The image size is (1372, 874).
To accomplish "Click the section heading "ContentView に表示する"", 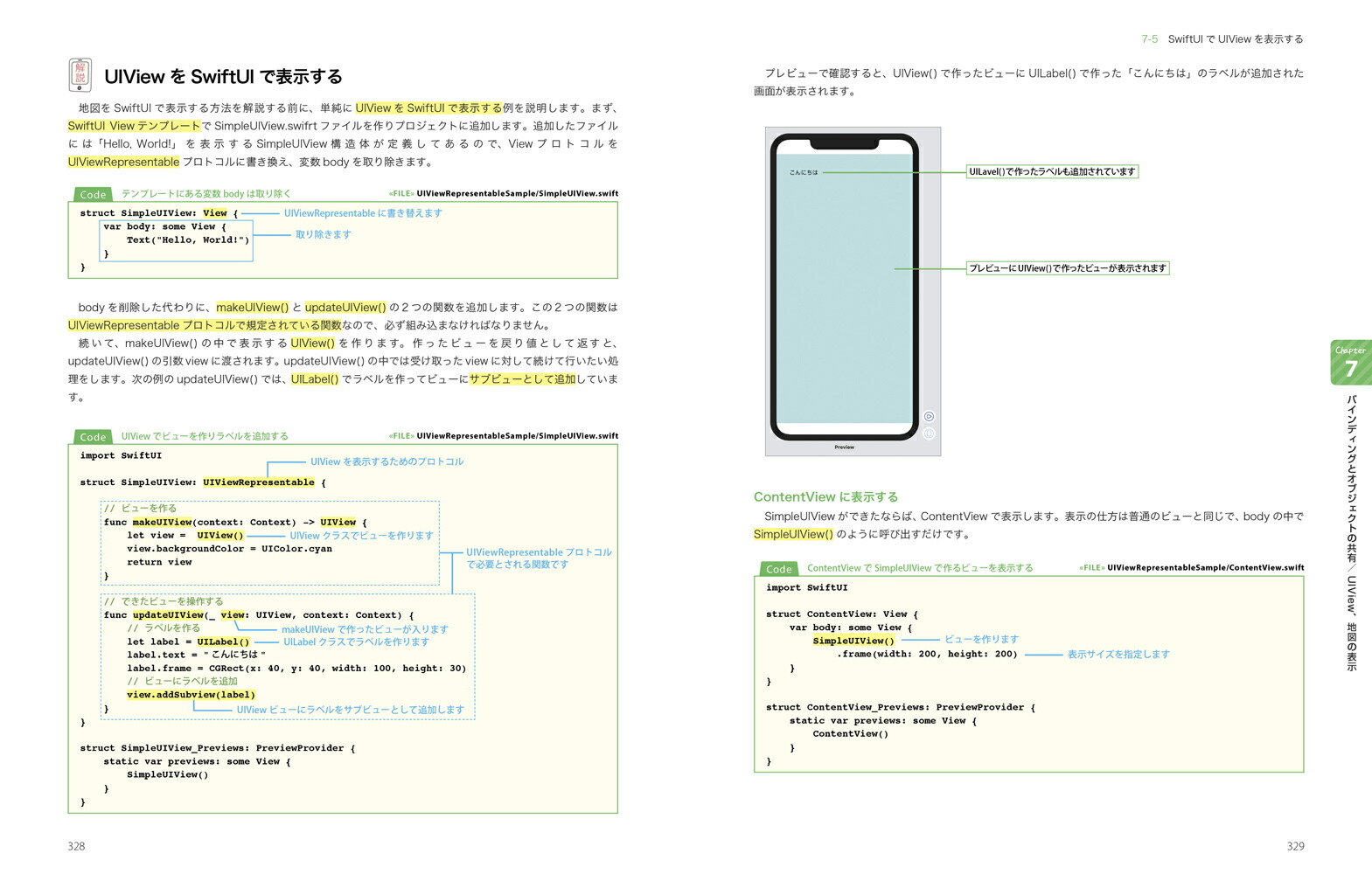I will 825,496.
